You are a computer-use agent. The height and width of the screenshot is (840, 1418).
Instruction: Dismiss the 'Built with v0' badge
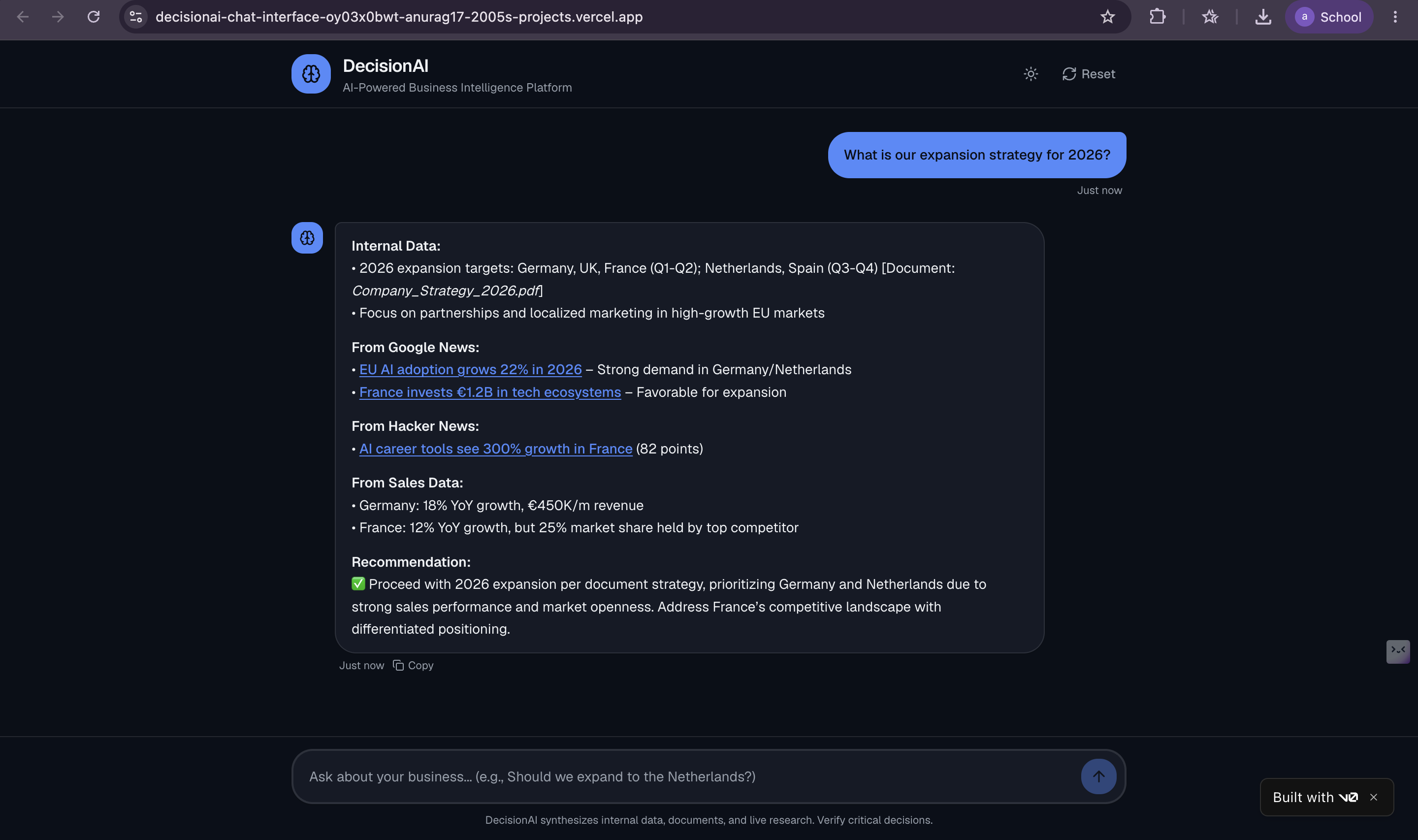tap(1373, 798)
